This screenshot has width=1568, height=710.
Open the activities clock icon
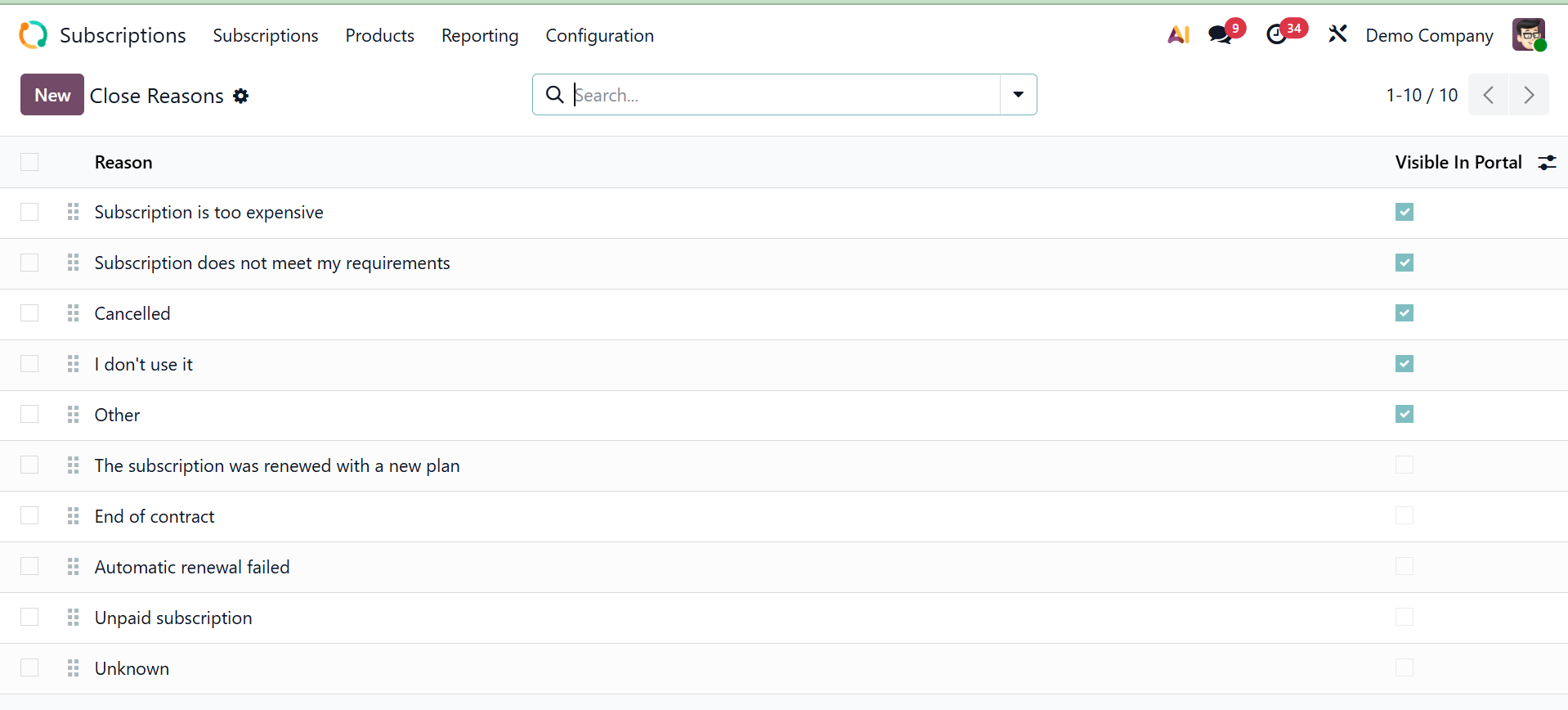click(x=1276, y=35)
